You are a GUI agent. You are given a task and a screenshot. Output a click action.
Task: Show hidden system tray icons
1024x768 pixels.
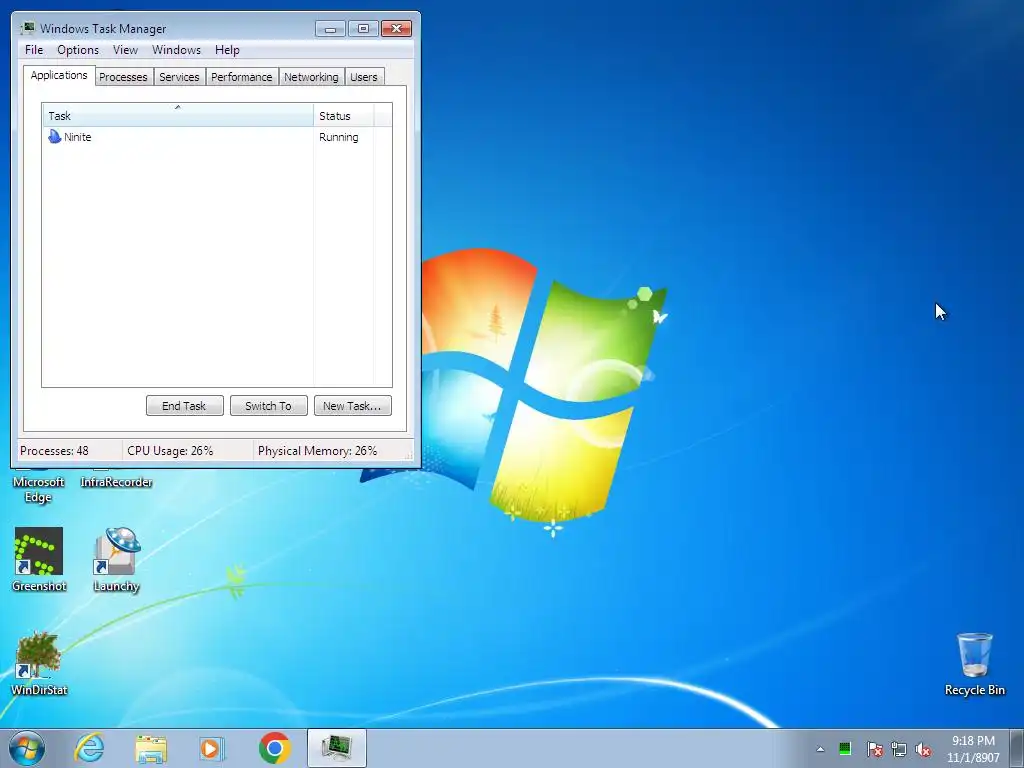[x=820, y=749]
